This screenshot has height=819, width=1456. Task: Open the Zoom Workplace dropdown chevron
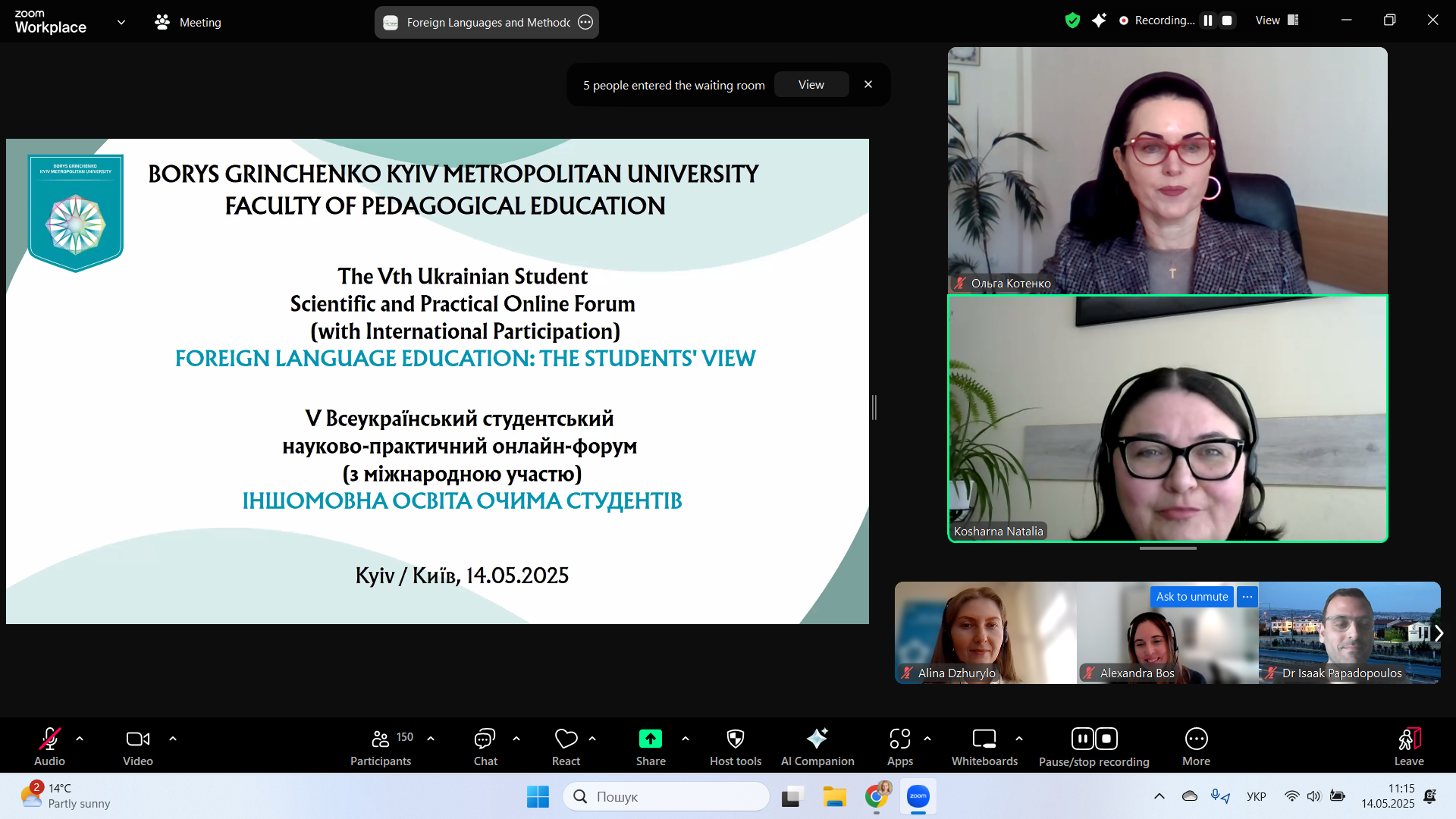pyautogui.click(x=121, y=22)
